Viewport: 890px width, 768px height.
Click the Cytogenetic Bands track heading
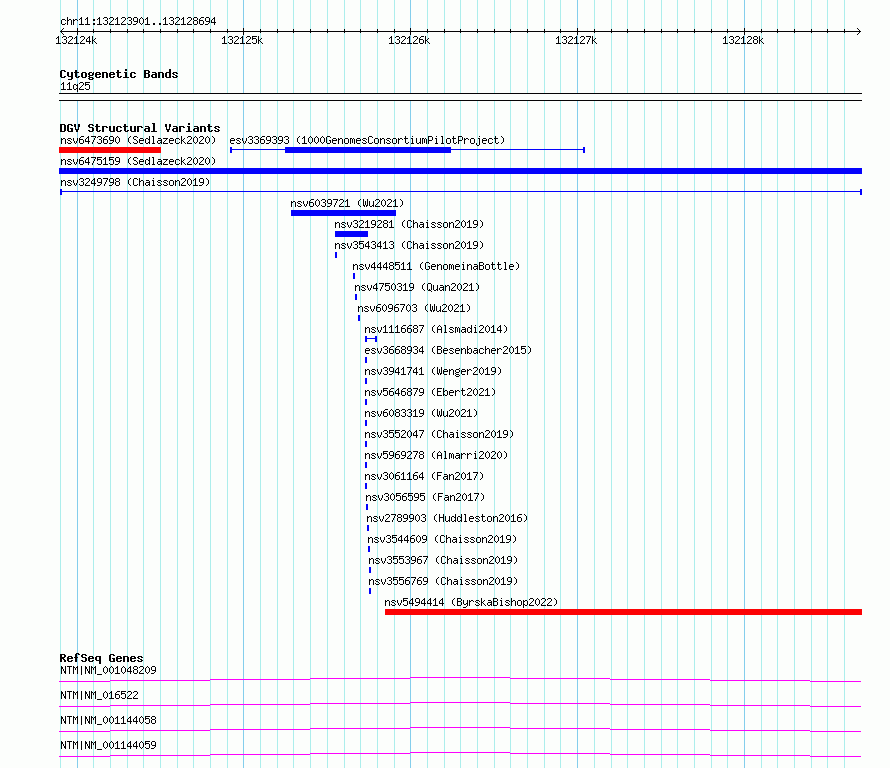(119, 74)
